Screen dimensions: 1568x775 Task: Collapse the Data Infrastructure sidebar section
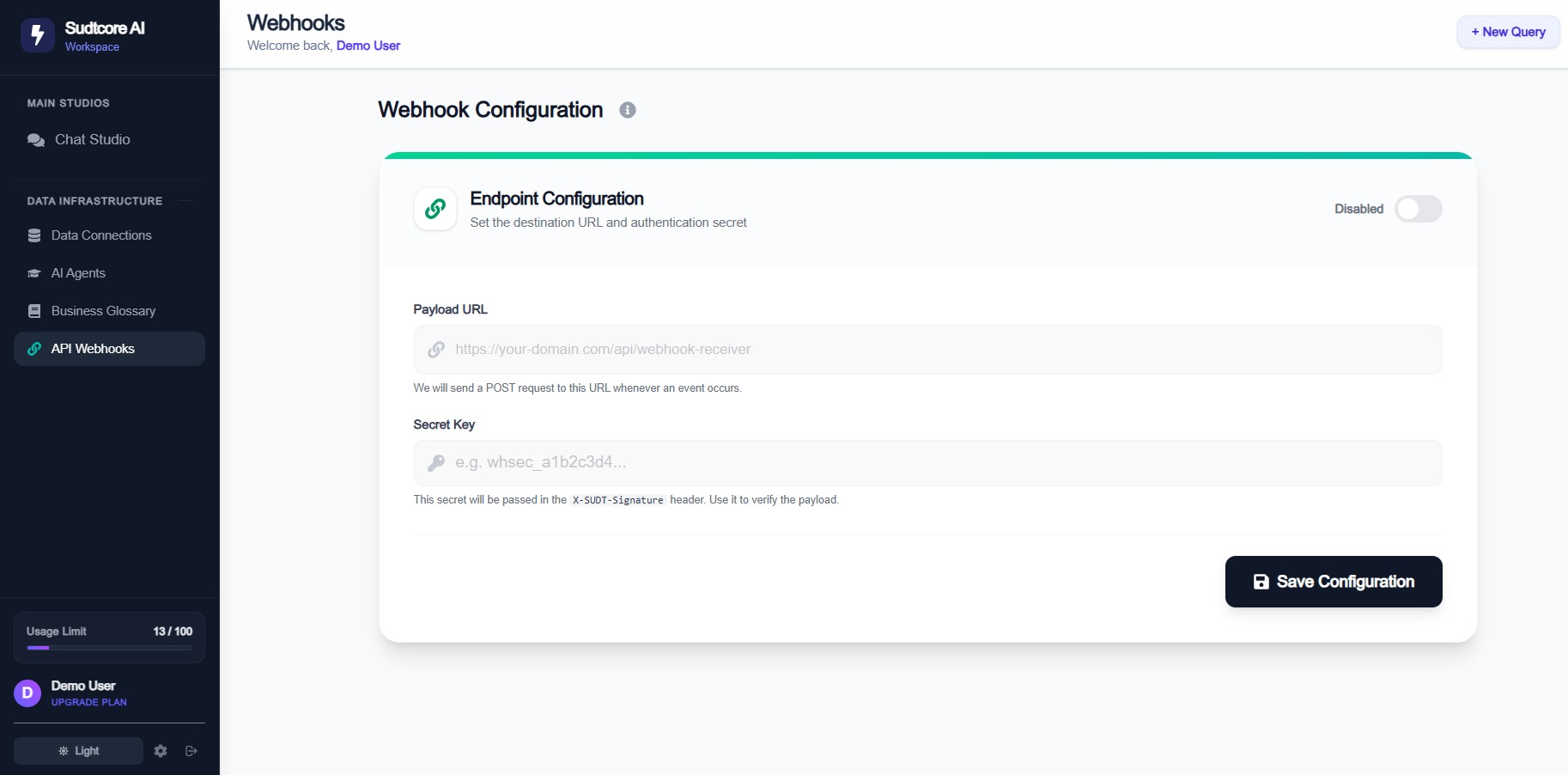pos(185,201)
